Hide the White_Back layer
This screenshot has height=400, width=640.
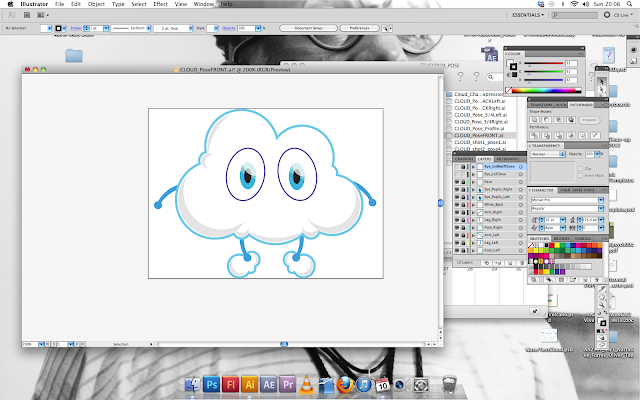(x=457, y=204)
